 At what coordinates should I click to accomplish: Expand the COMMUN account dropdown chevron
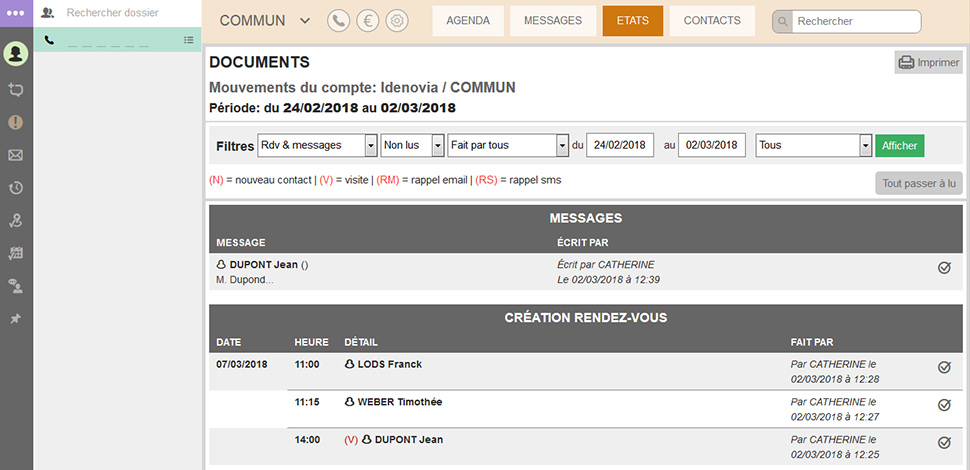(x=304, y=21)
